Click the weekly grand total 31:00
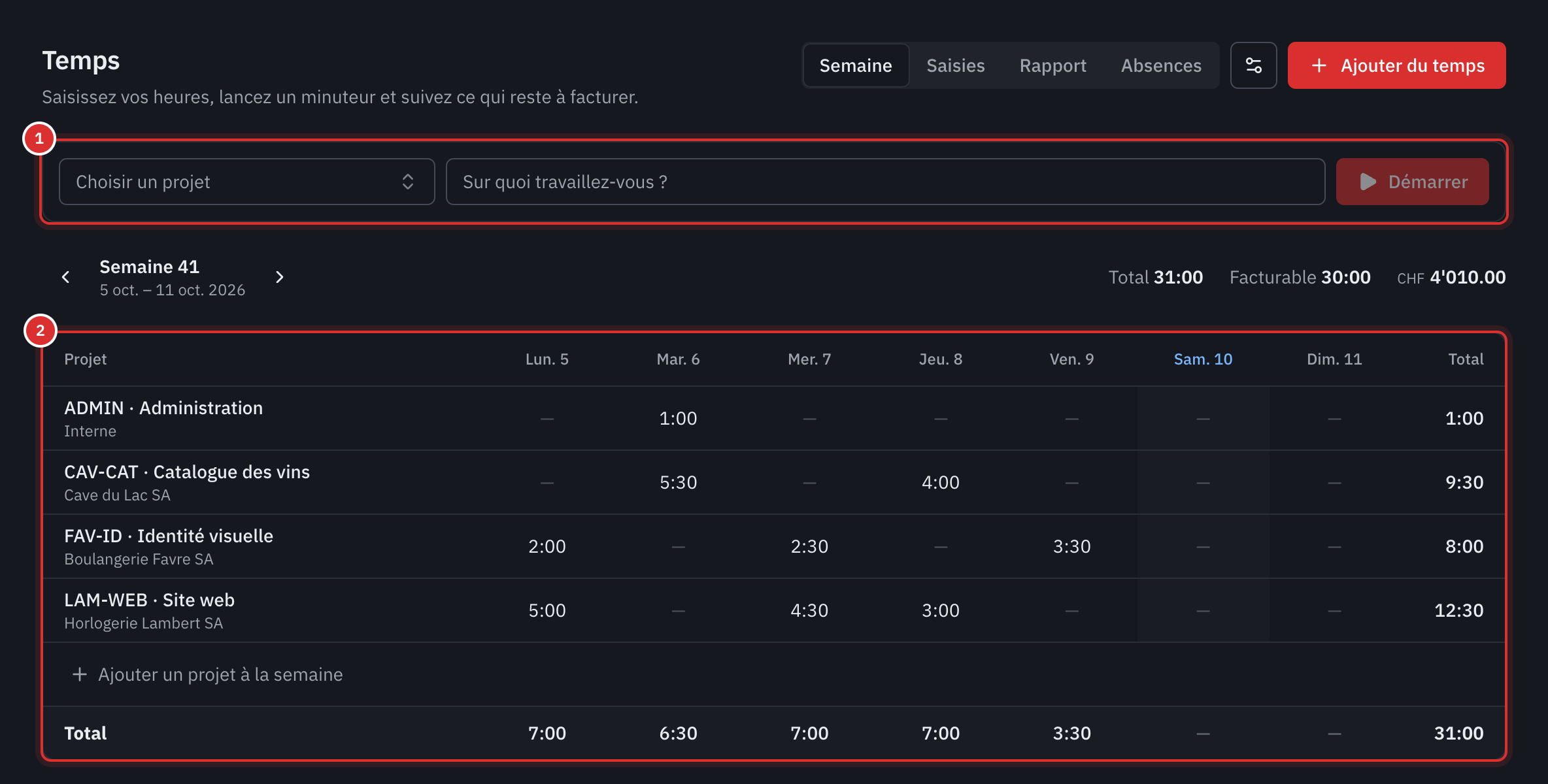Viewport: 1548px width, 784px height. point(1458,733)
